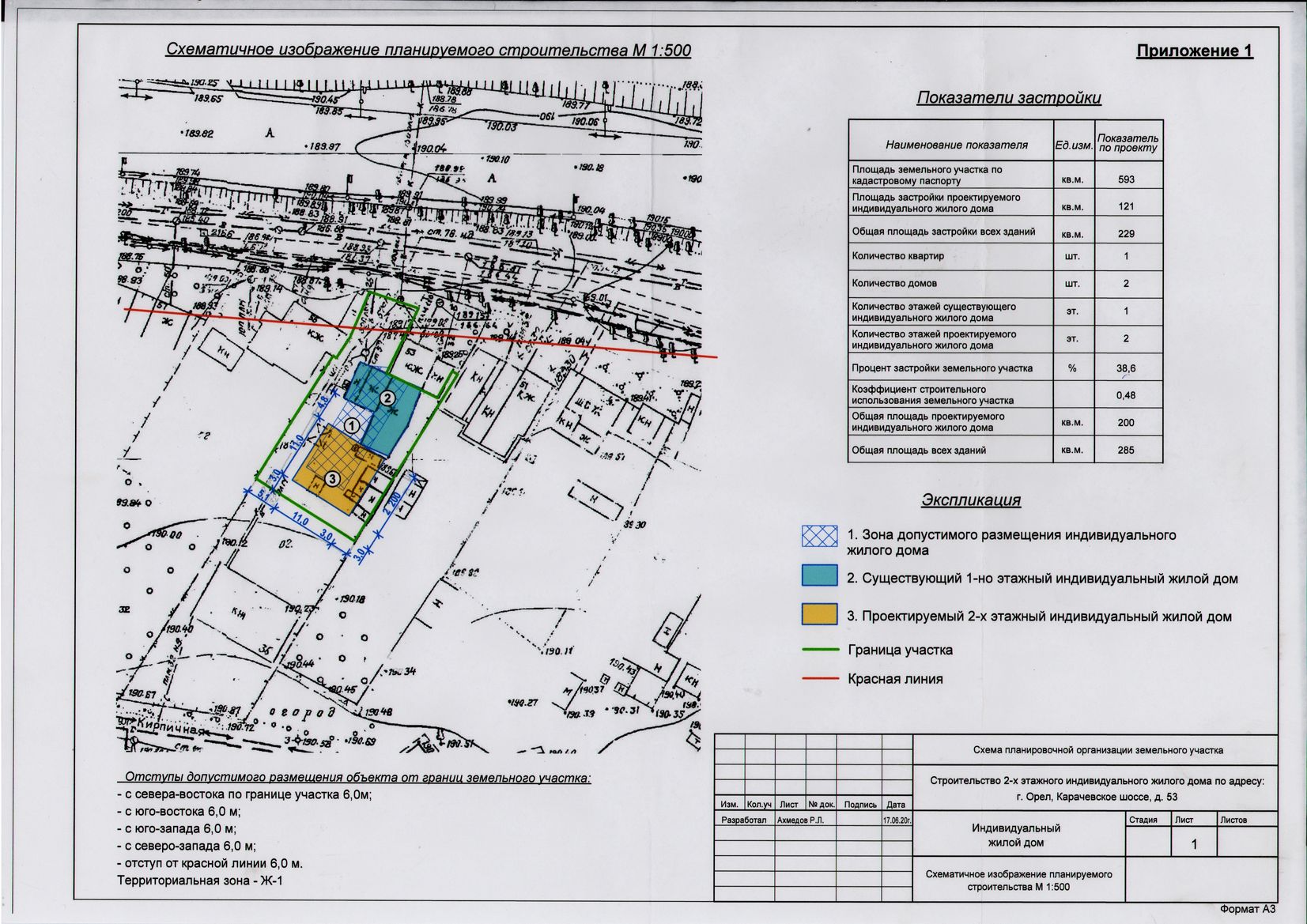Click the 'Стадия' stamp header
This screenshot has width=1307, height=924.
coord(1143,820)
